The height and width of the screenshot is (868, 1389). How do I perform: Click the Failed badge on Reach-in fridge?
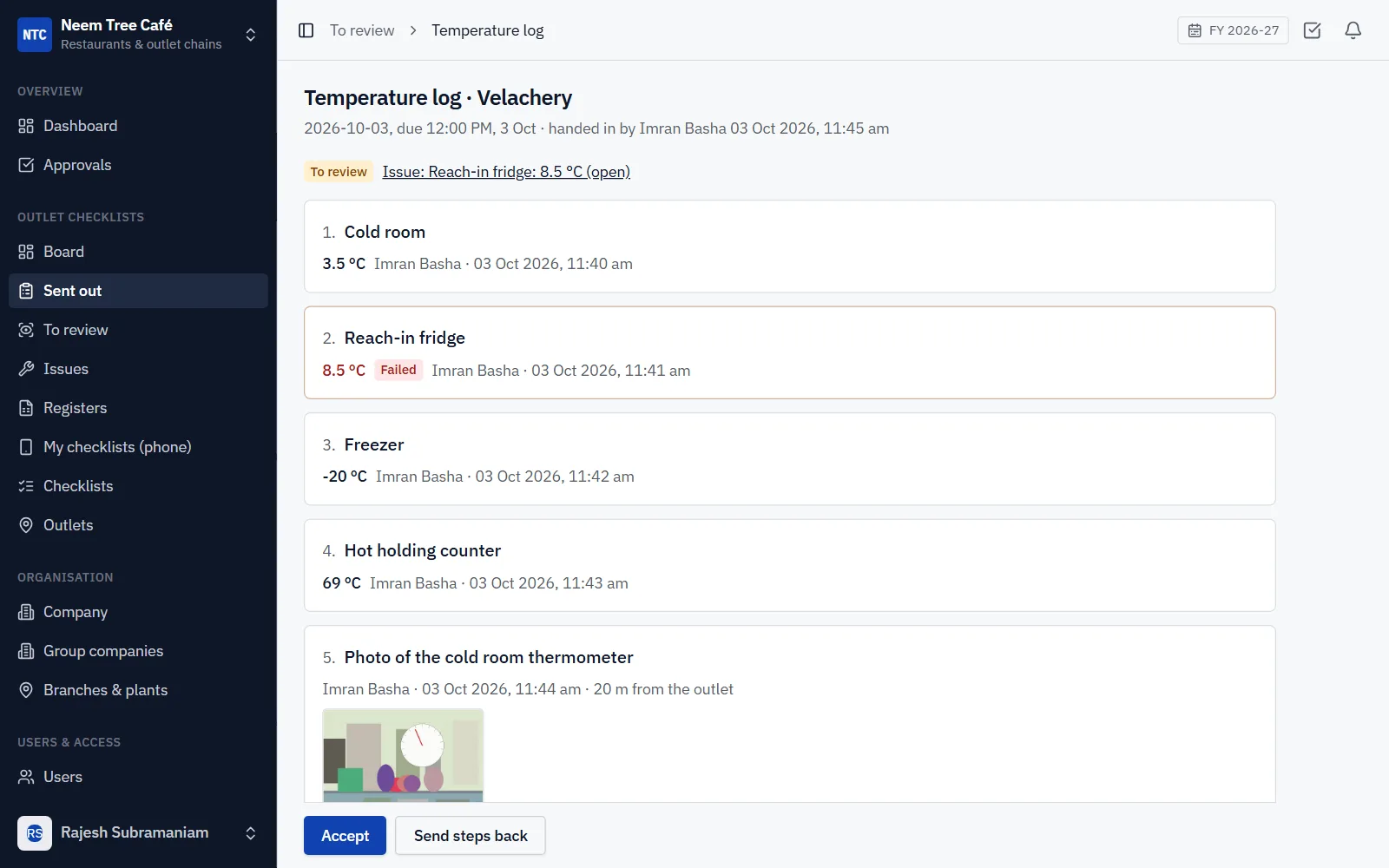398,370
